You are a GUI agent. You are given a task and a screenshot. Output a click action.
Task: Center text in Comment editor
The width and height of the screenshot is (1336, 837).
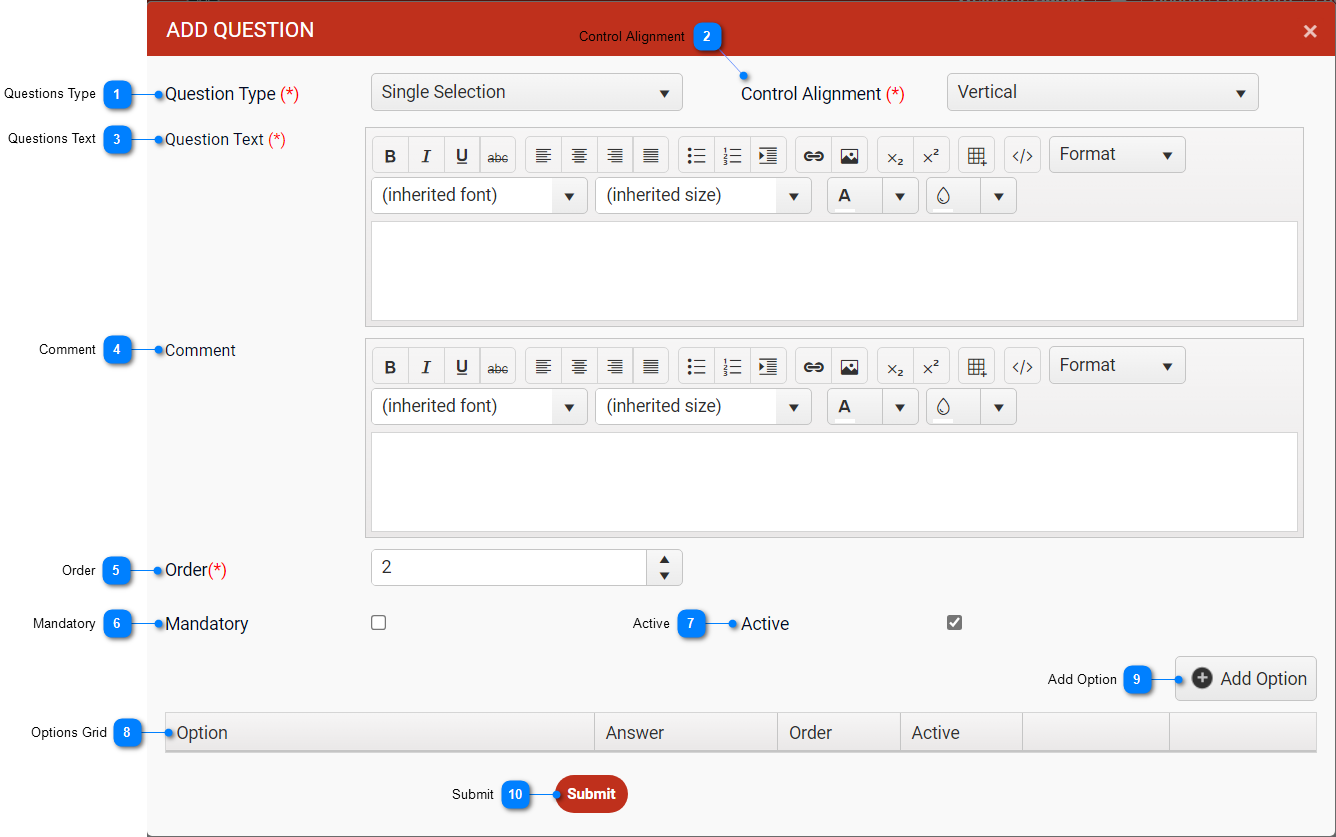[x=579, y=366]
